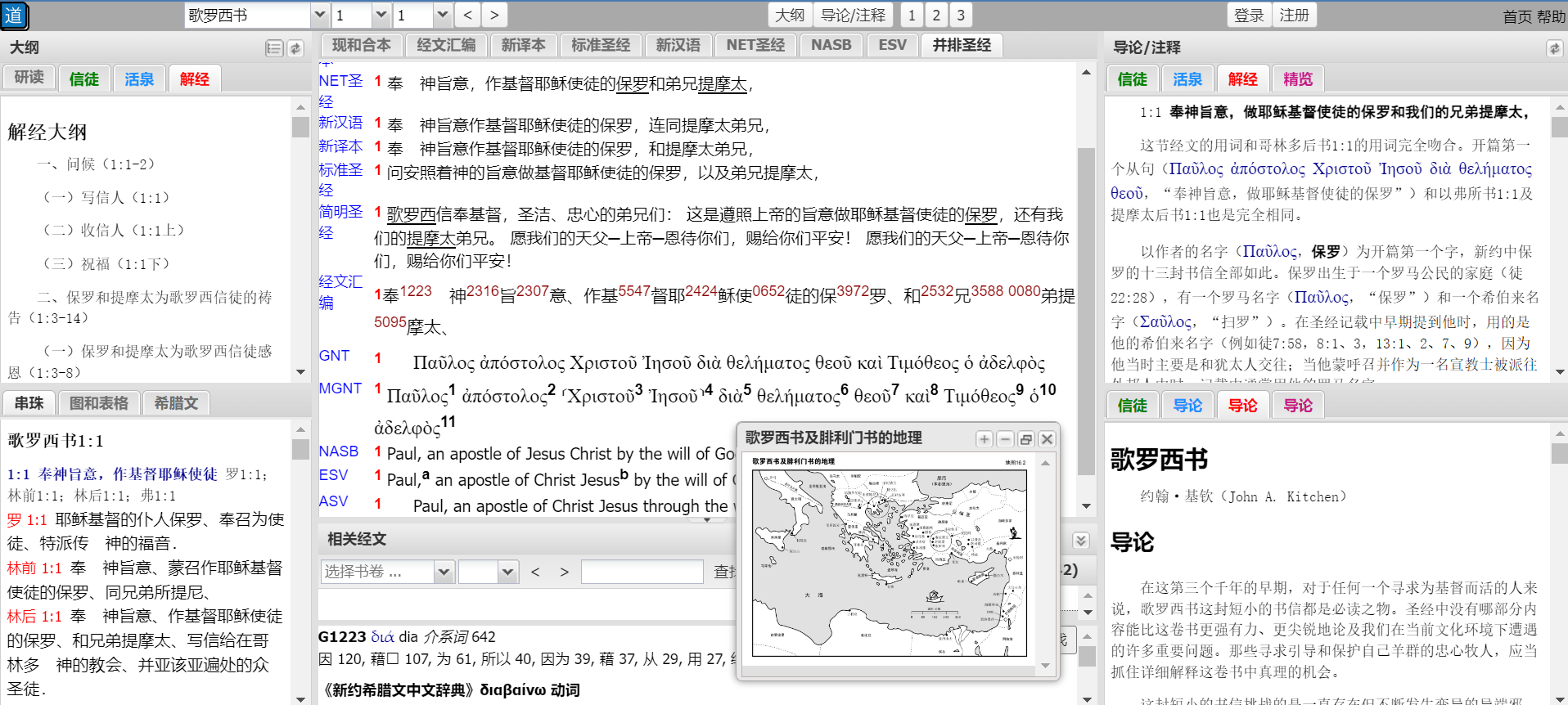Open the 歌罗西书 book dropdown
Viewport: 1568px width, 705px height.
point(319,15)
